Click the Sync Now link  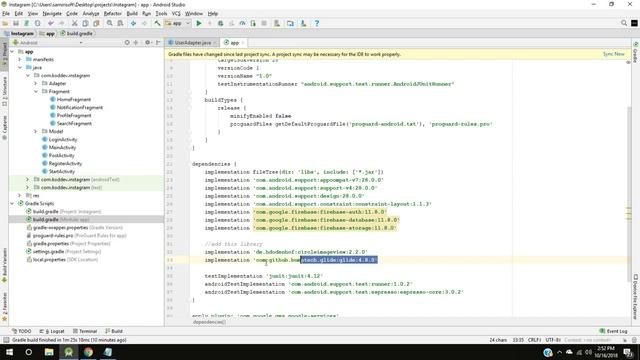[613, 54]
